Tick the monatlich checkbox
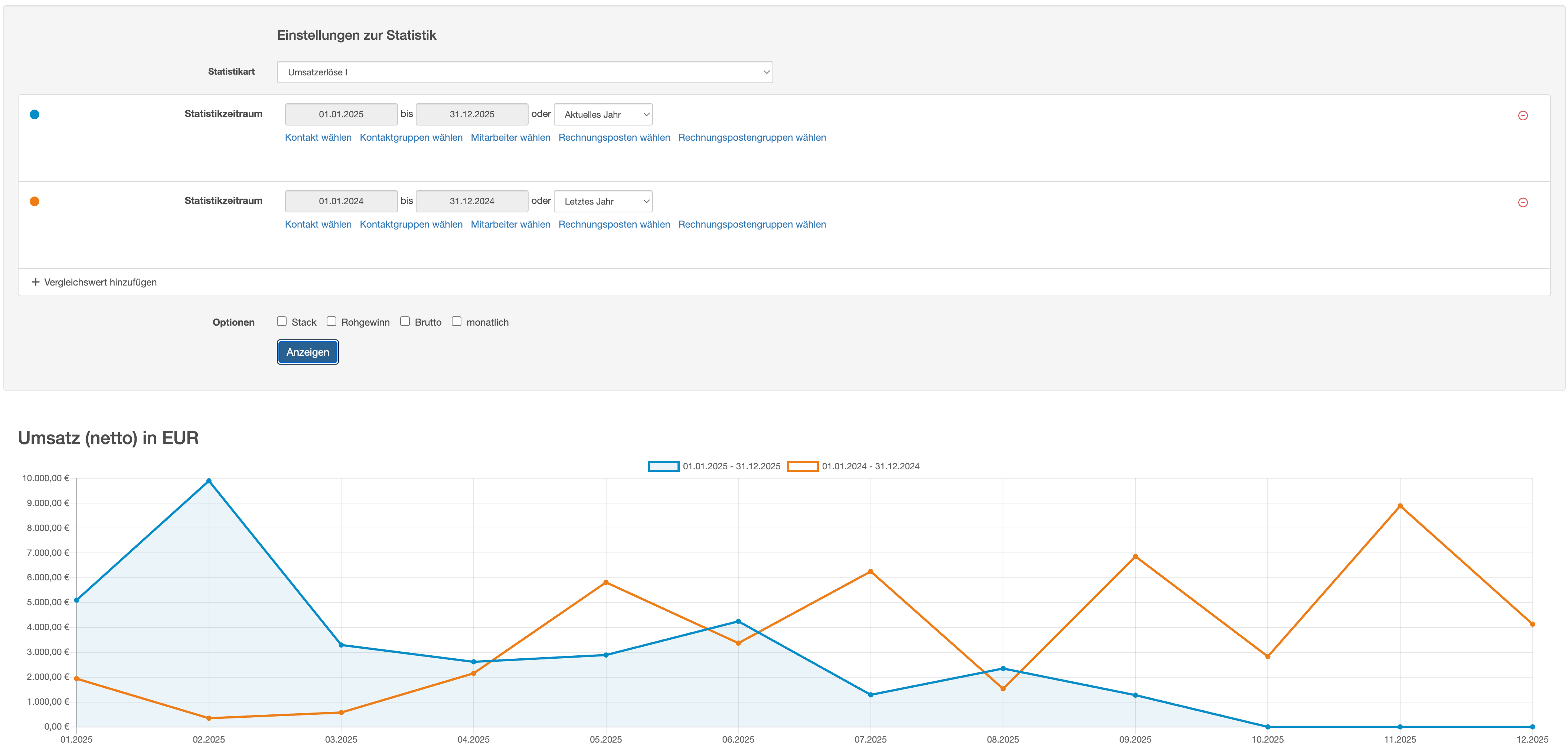Viewport: 1568px width, 753px height. (457, 322)
